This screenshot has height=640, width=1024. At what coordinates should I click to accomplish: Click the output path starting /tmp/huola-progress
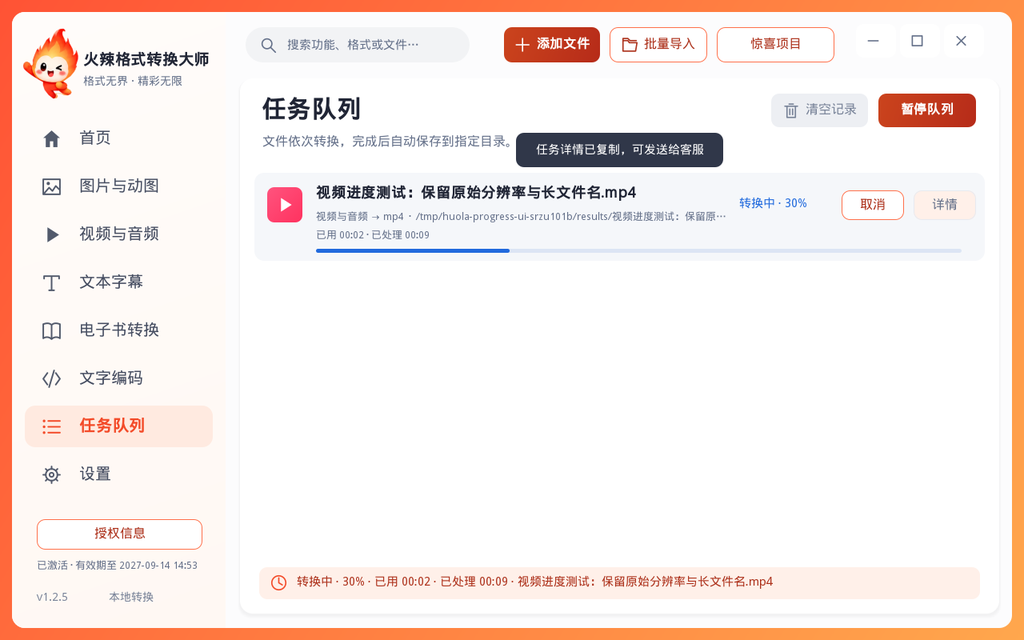tap(570, 216)
